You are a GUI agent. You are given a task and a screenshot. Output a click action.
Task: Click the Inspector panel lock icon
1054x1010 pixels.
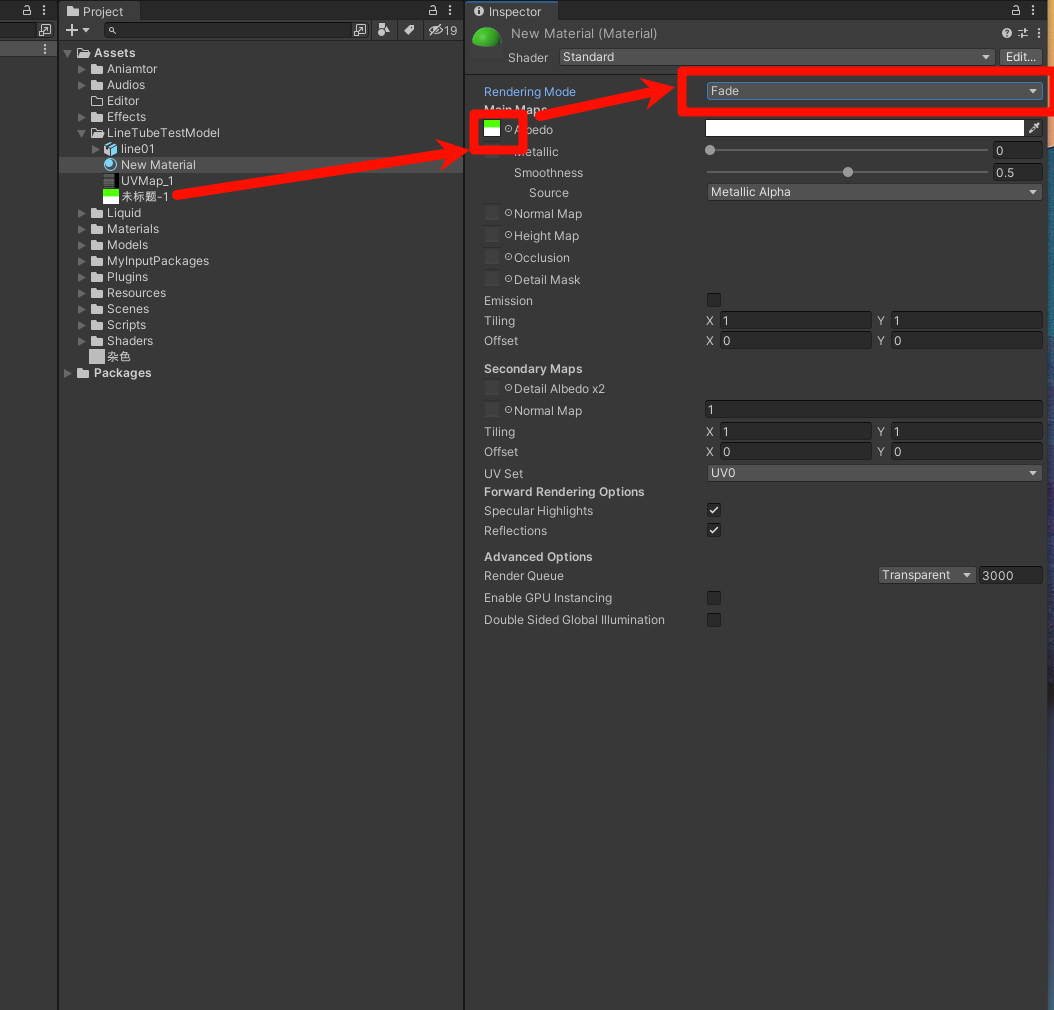click(x=1017, y=10)
